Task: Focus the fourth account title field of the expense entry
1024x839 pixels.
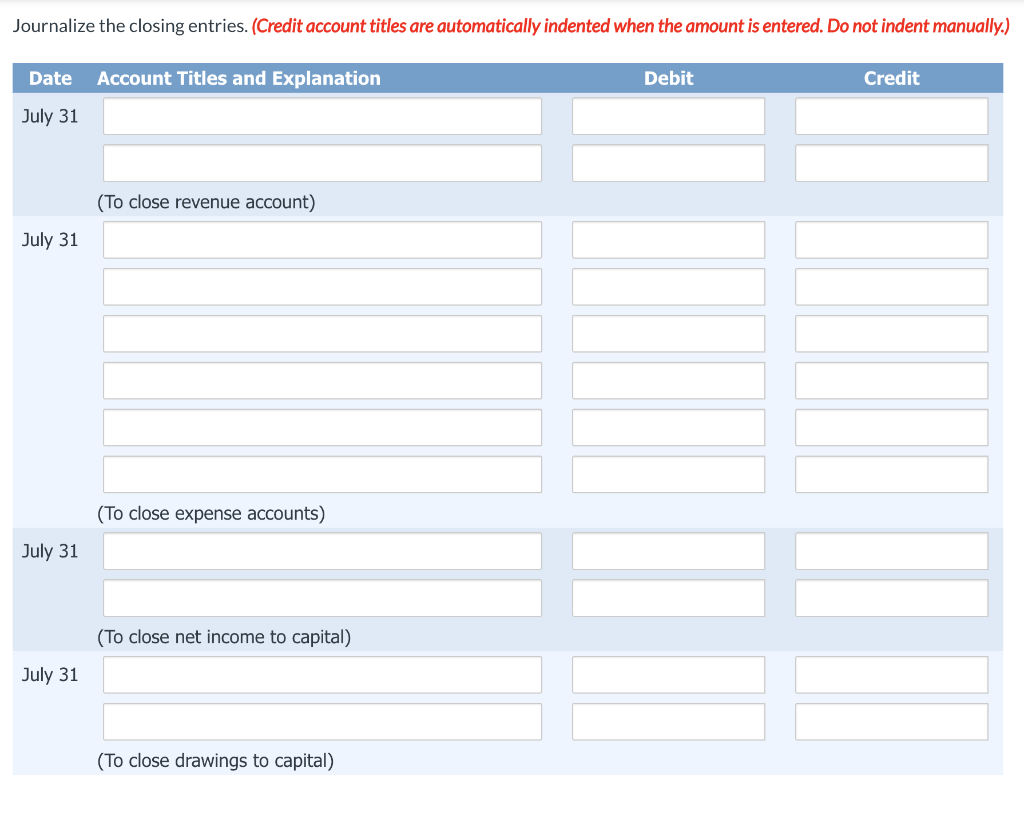Action: tap(322, 381)
